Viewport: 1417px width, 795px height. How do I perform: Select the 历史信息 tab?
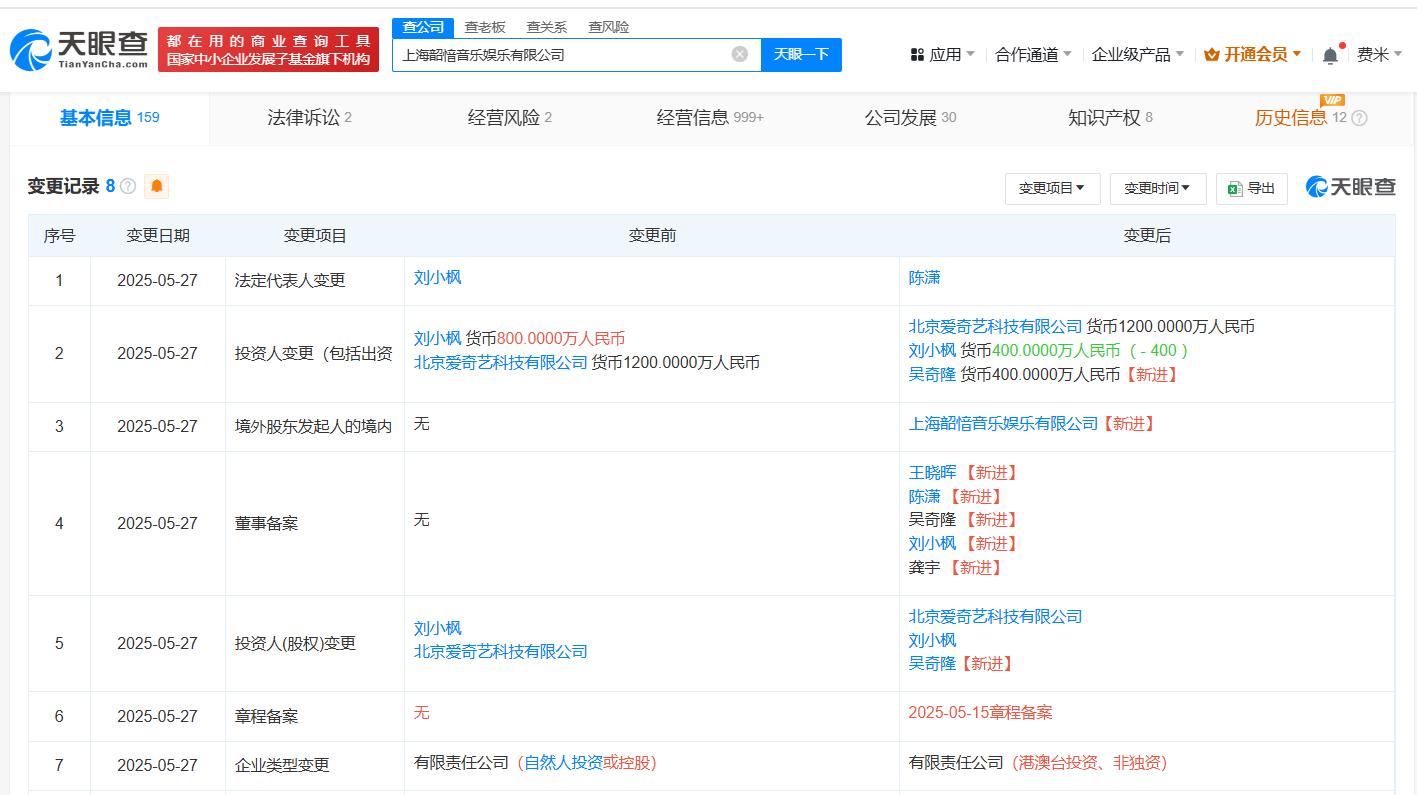tap(1291, 118)
